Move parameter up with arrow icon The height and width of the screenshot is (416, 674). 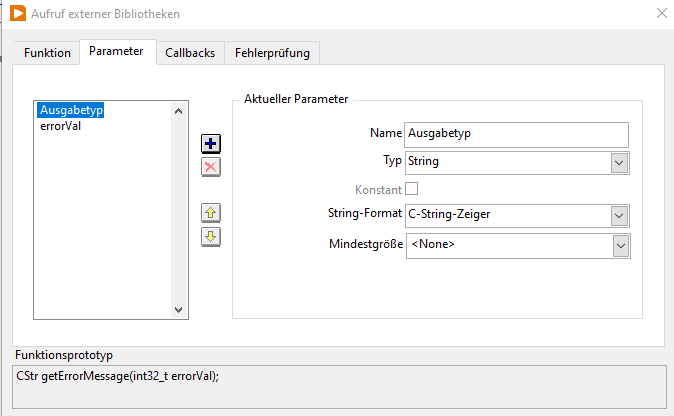pos(211,213)
